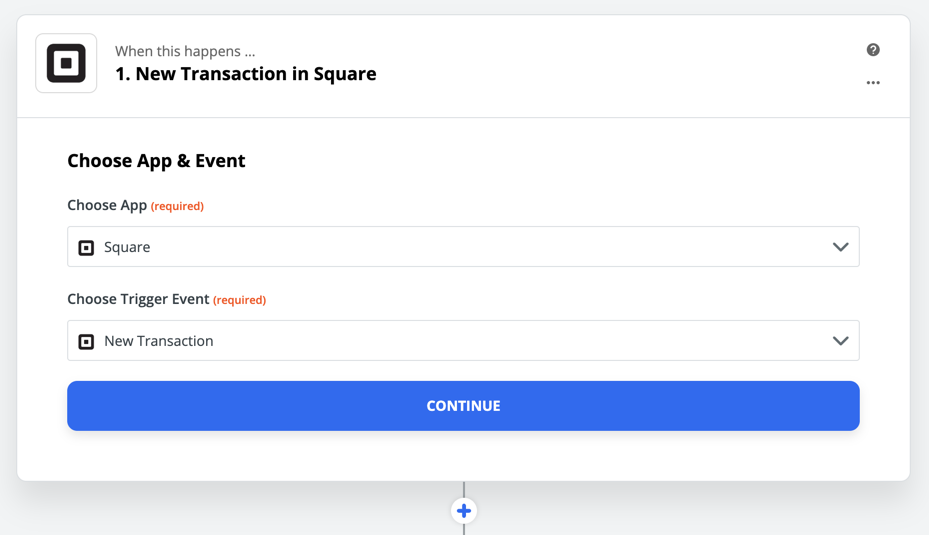929x535 pixels.
Task: Click the "Choose App & Event" heading
Action: tap(156, 161)
